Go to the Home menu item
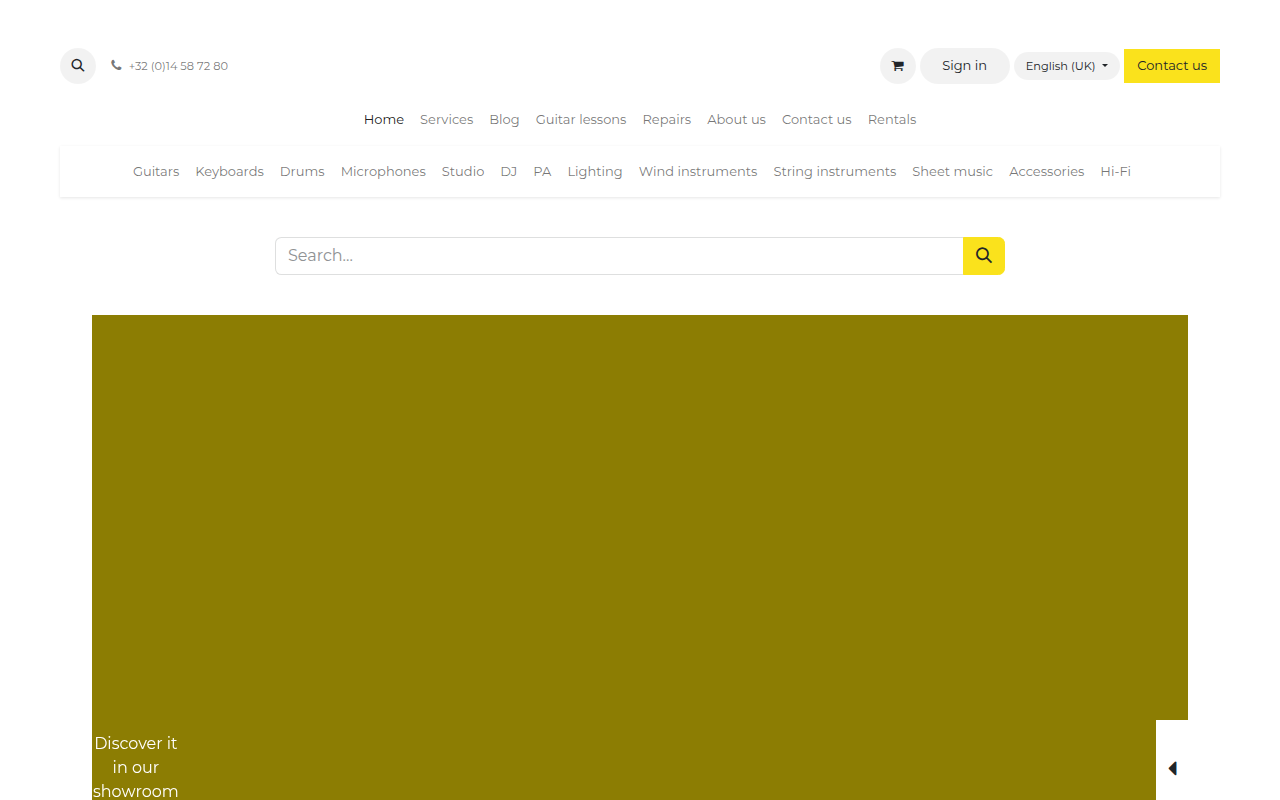1280x800 pixels. click(384, 119)
